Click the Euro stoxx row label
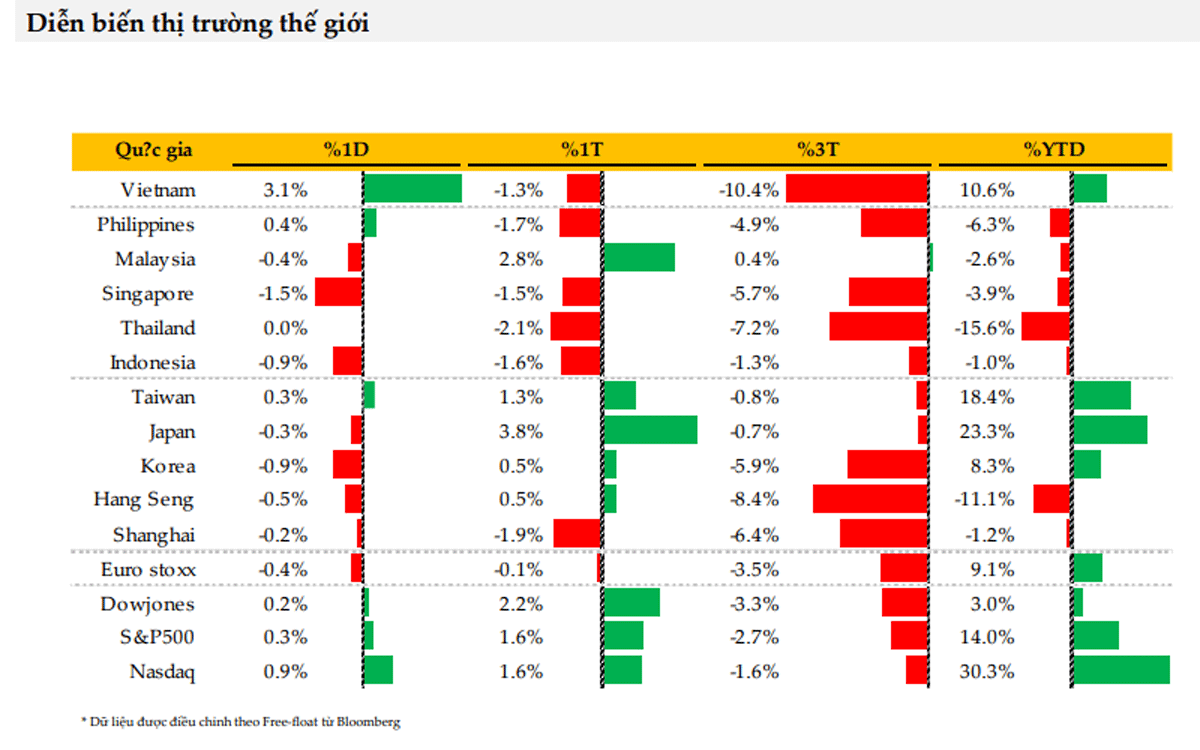 pyautogui.click(x=148, y=569)
